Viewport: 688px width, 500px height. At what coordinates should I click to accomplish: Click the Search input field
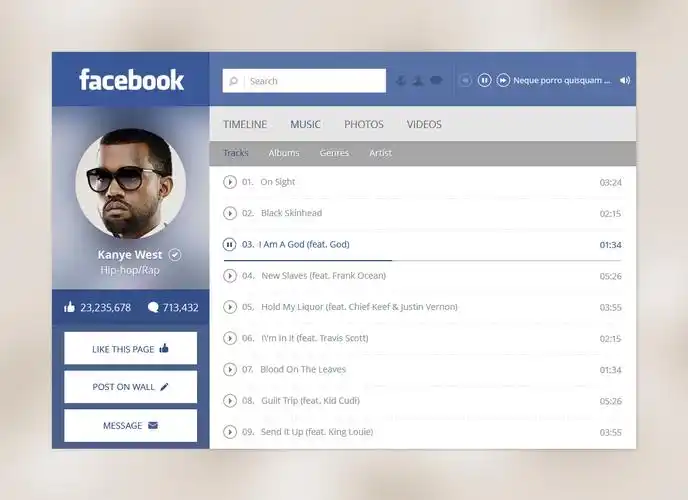coord(304,81)
